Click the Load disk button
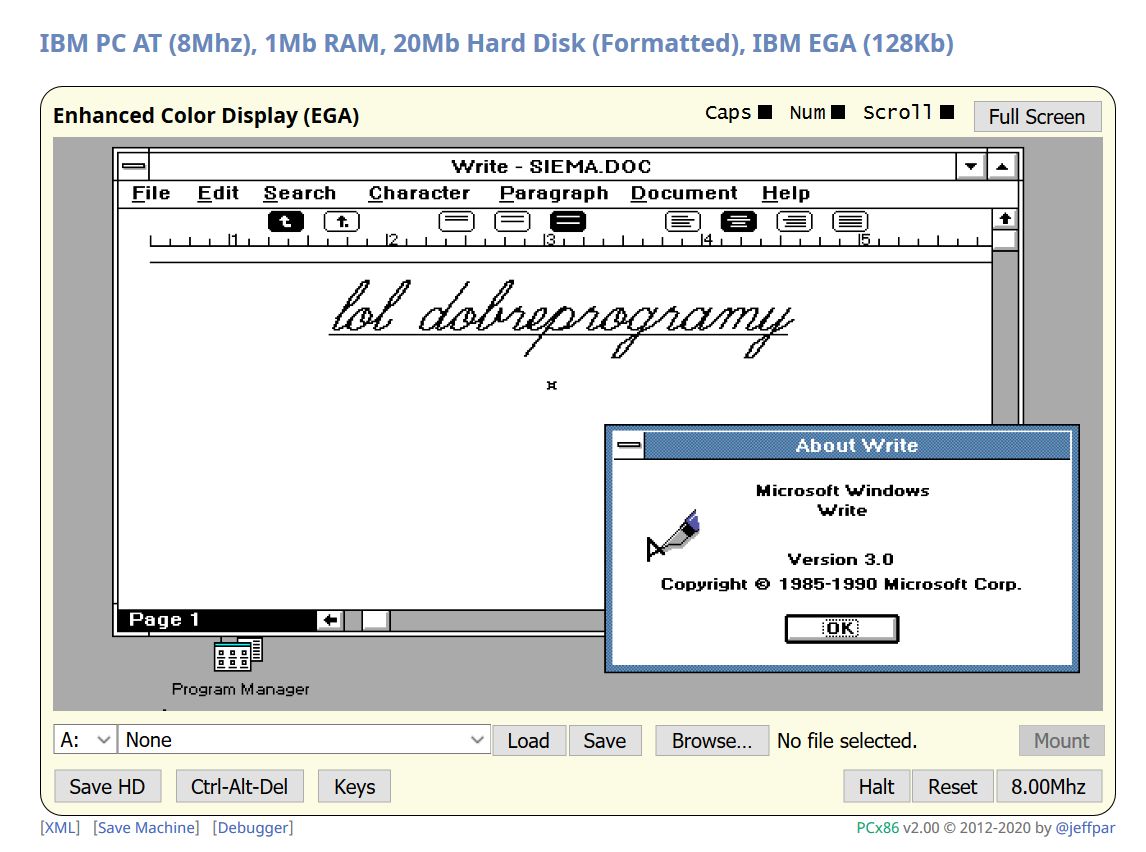This screenshot has width=1146, height=852. (528, 741)
